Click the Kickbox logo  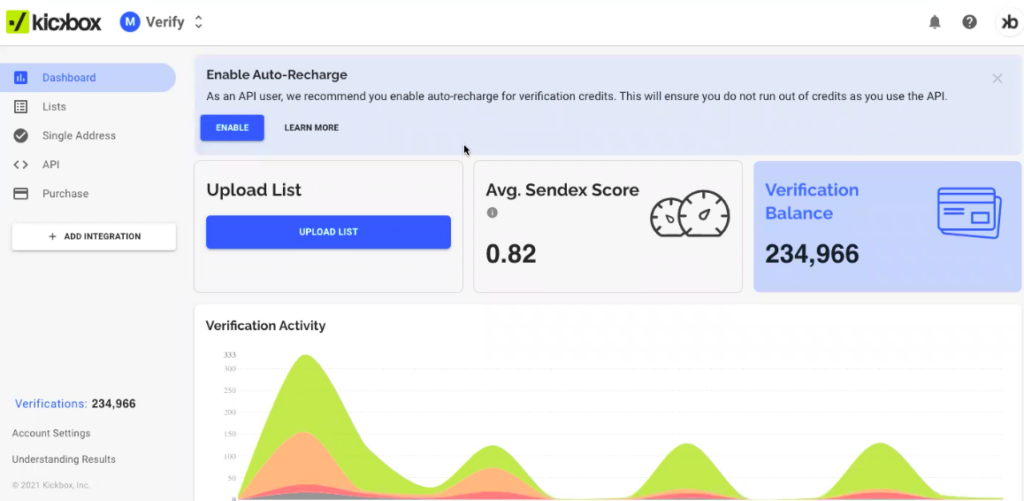(x=54, y=22)
